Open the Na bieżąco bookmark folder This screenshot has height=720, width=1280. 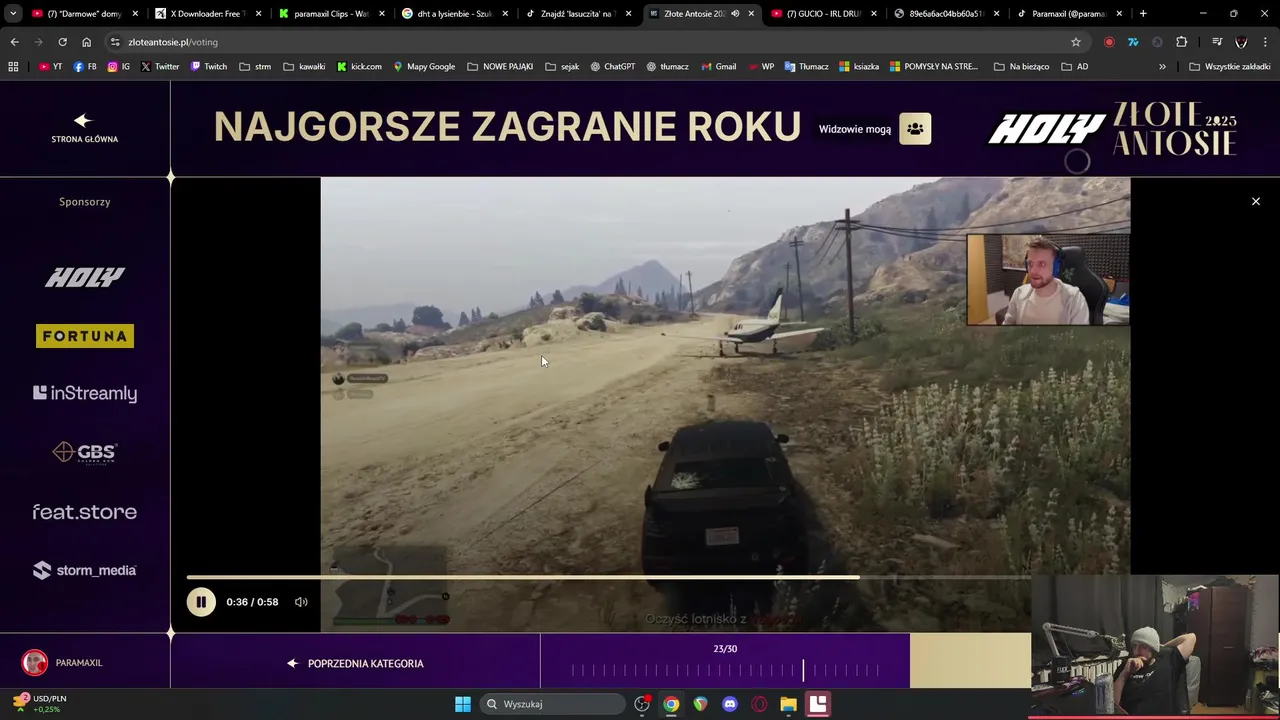(x=1021, y=67)
